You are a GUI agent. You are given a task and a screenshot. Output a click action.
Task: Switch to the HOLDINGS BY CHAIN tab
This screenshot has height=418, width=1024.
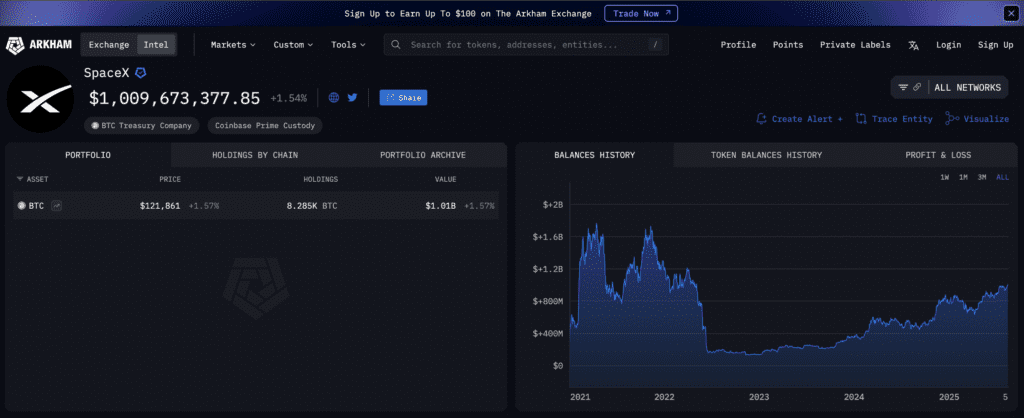255,155
